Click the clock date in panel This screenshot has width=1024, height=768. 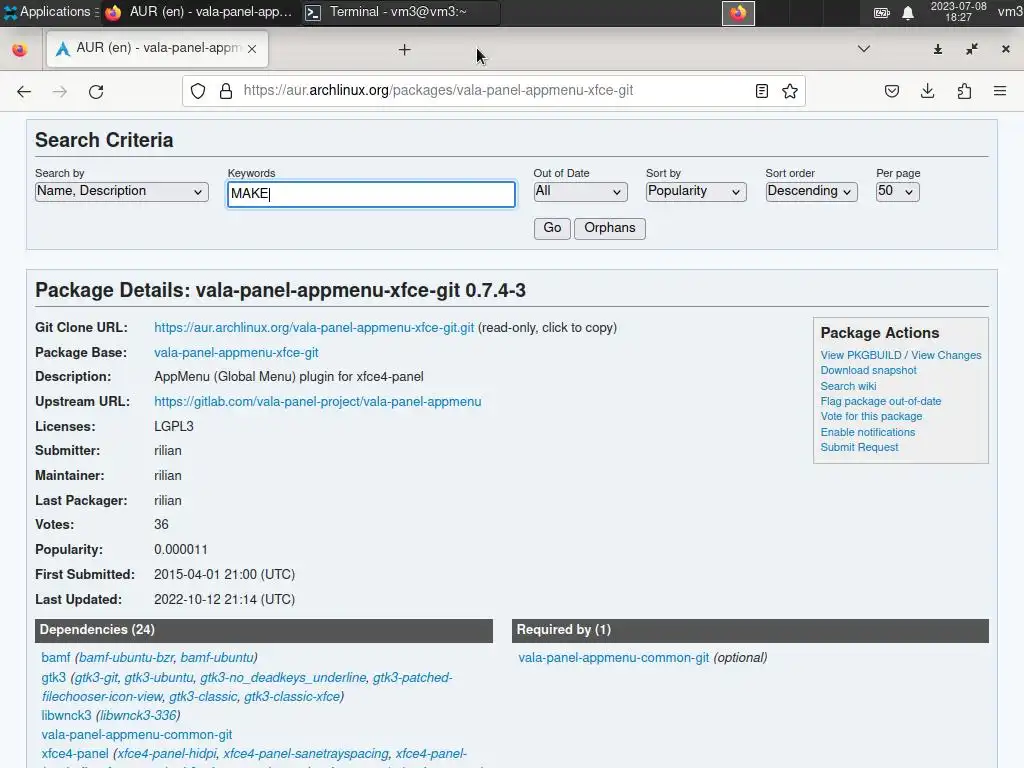[x=958, y=12]
